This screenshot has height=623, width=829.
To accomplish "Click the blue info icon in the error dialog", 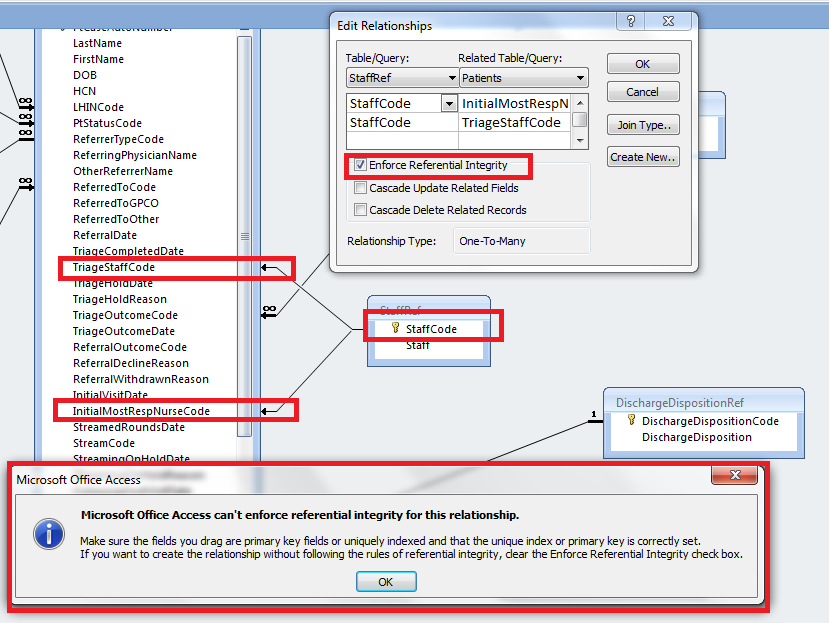I will [x=49, y=534].
